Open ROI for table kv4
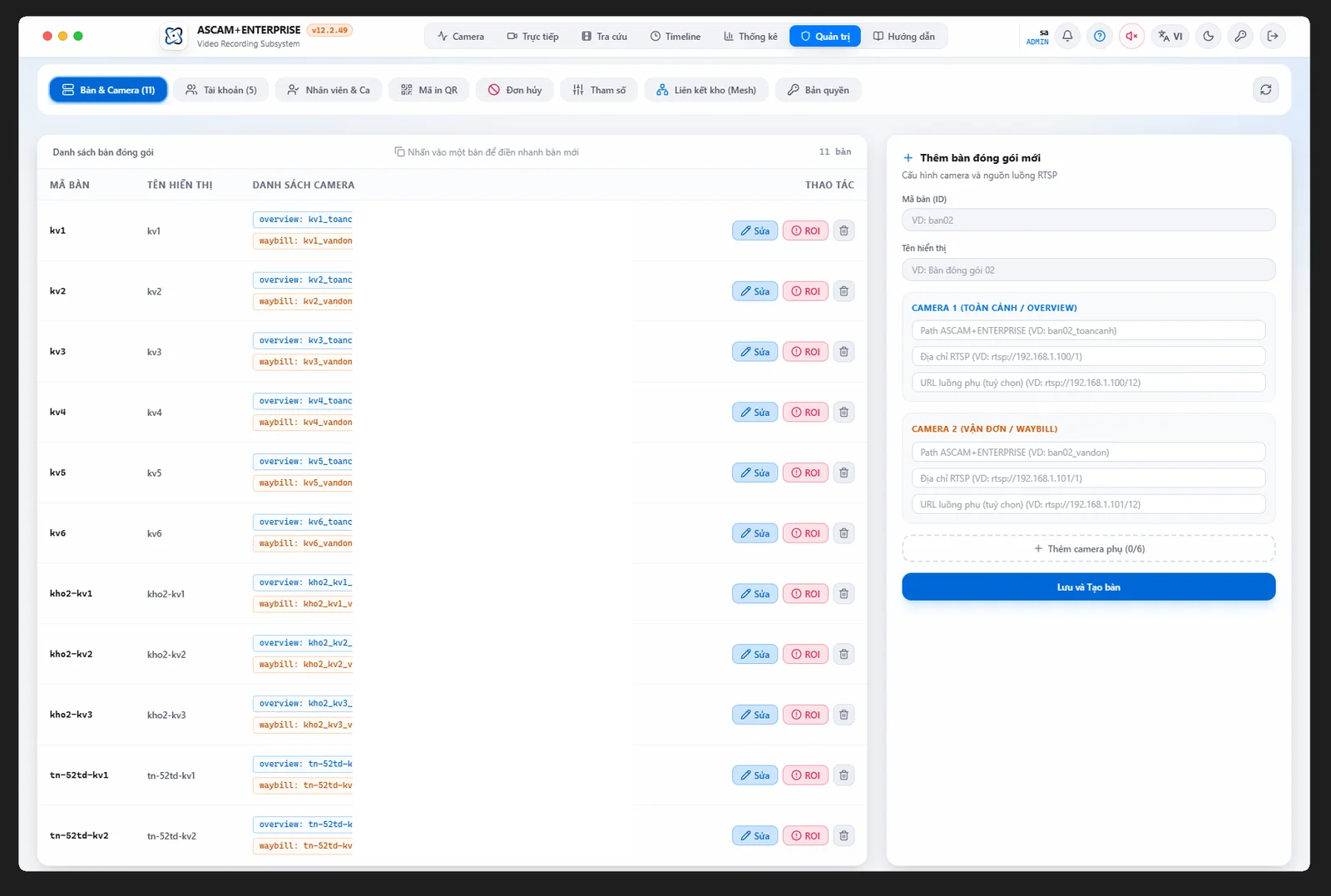 click(x=805, y=413)
